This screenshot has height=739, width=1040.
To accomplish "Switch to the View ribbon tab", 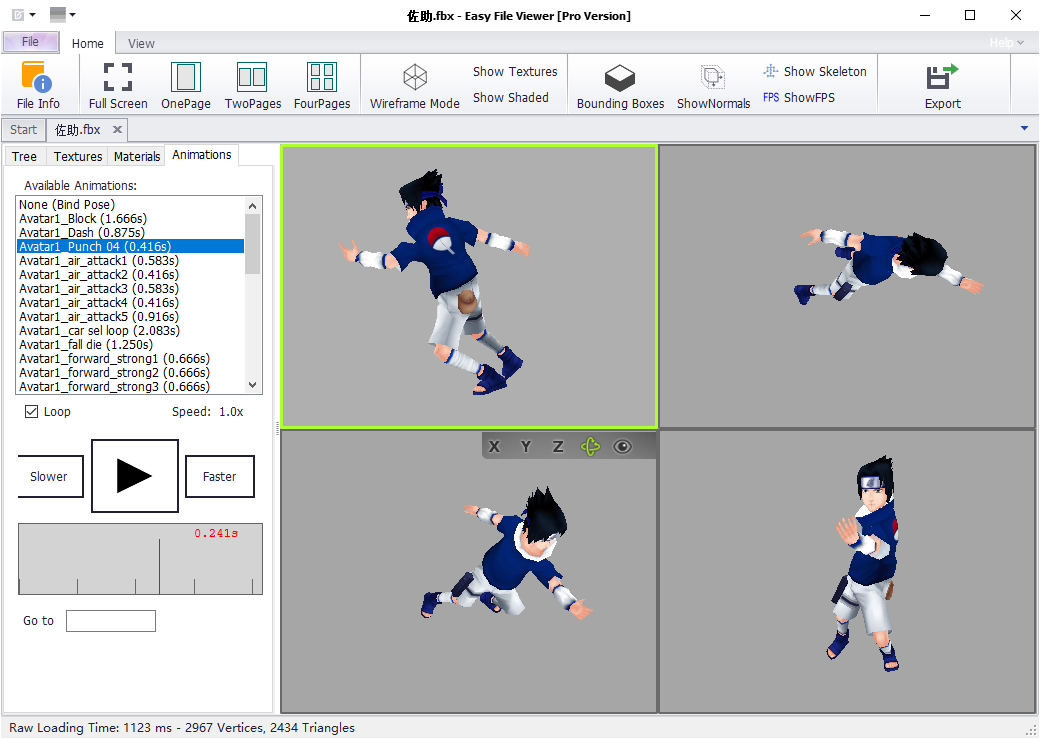I will [141, 43].
